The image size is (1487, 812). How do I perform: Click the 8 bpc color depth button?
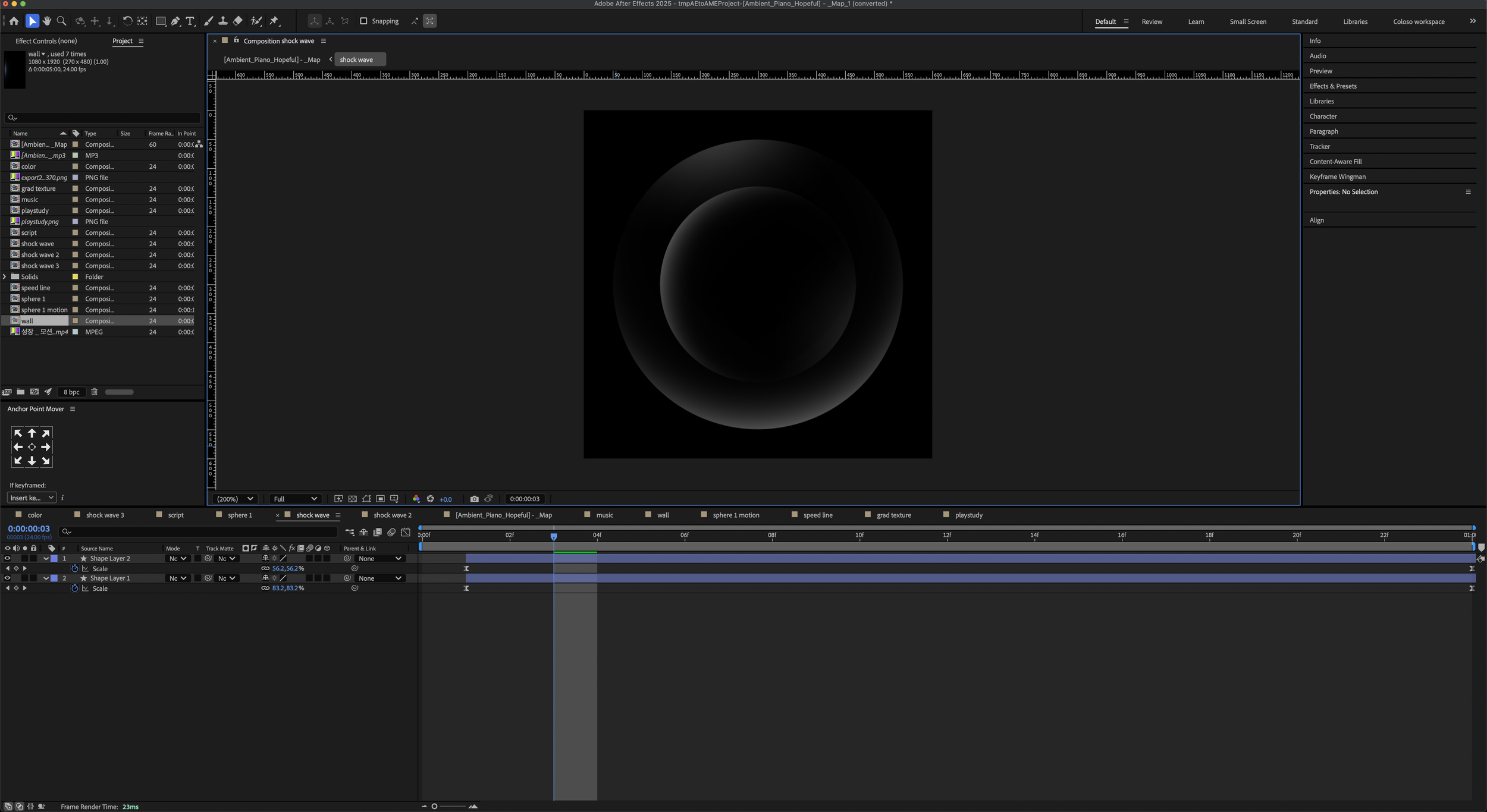71,392
